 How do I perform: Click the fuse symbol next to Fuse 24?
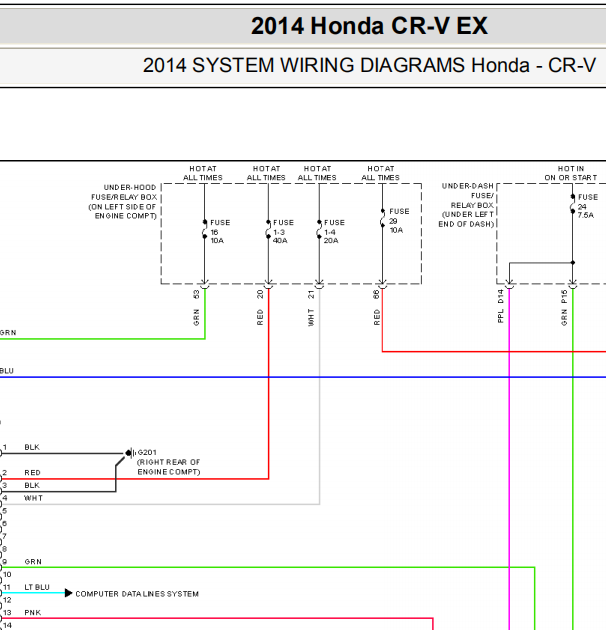(x=573, y=204)
